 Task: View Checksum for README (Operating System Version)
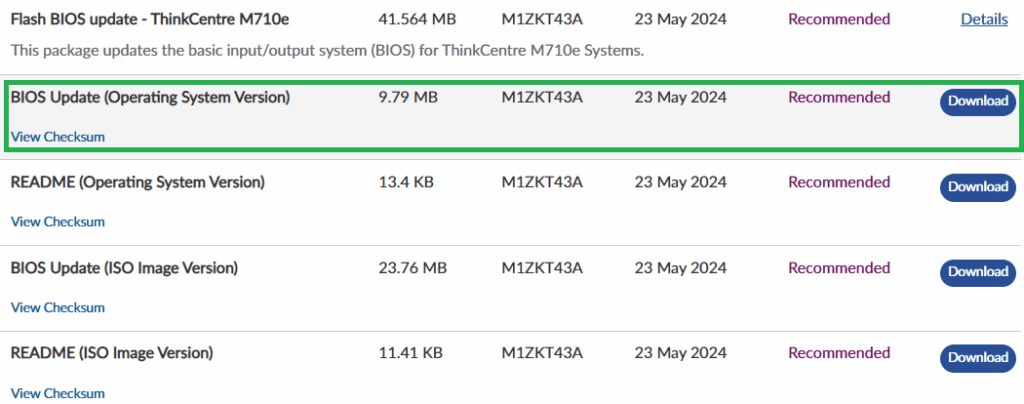tap(57, 222)
